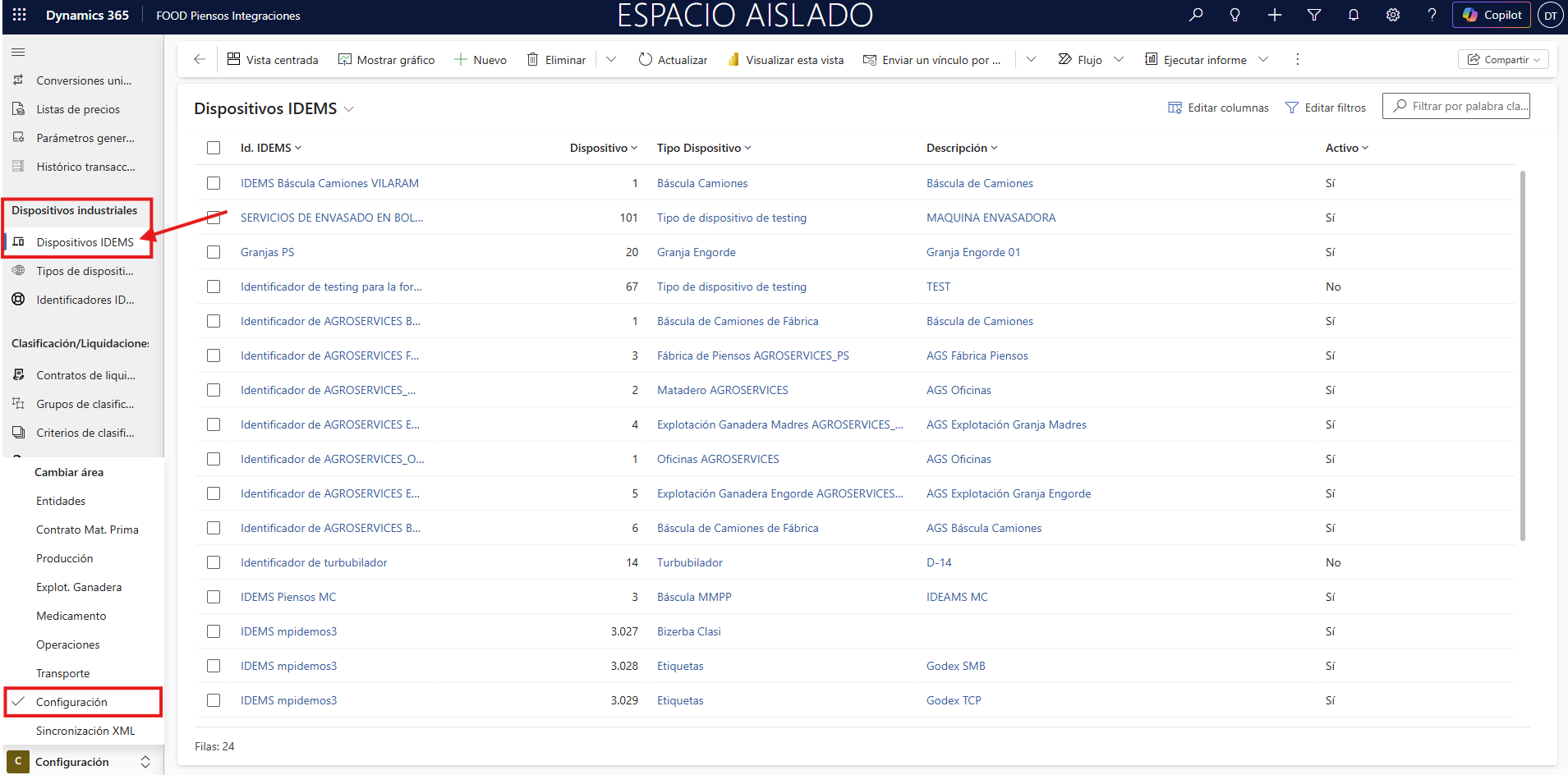Viewport: 1568px width, 775px height.
Task: Switch to the Producción area
Action: [65, 558]
